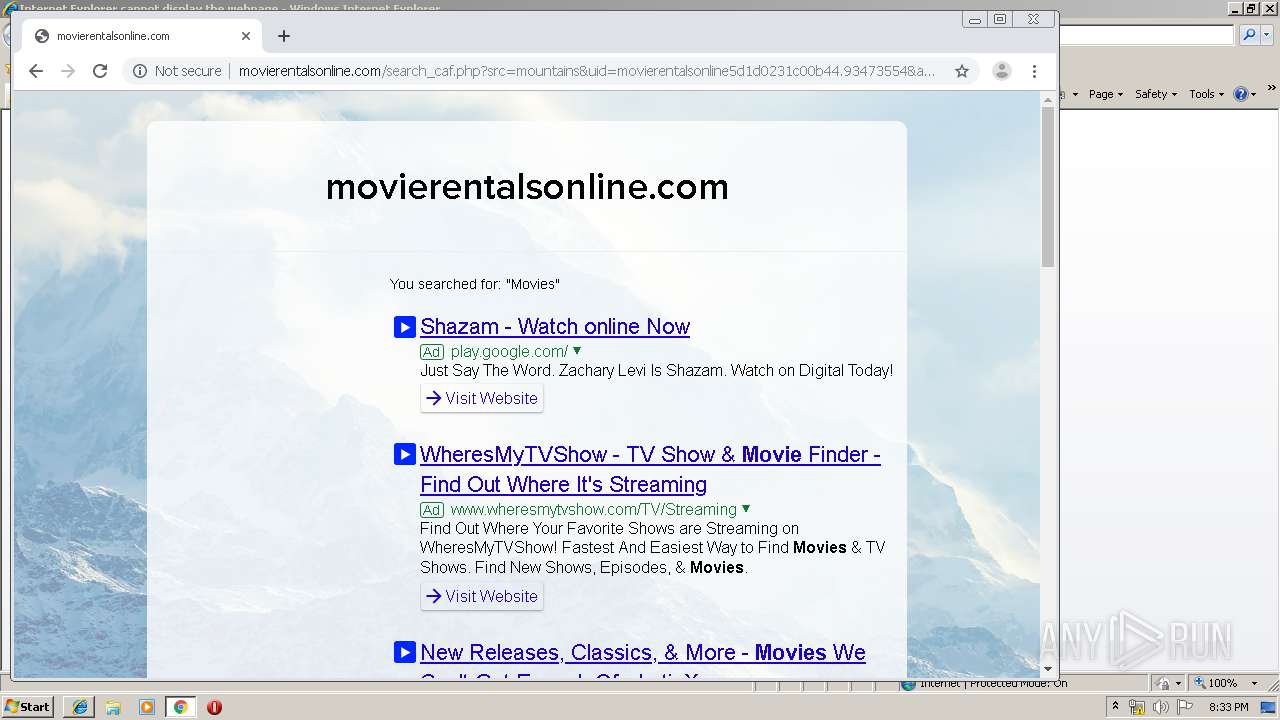Open the file explorer folder on taskbar
The width and height of the screenshot is (1280, 720).
pyautogui.click(x=113, y=707)
